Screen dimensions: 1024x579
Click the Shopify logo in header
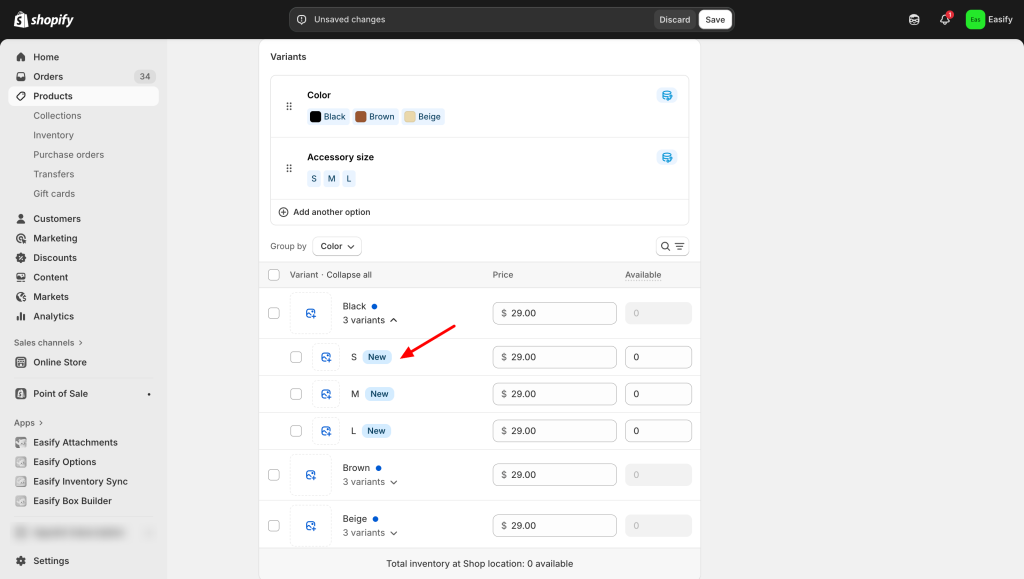[44, 19]
